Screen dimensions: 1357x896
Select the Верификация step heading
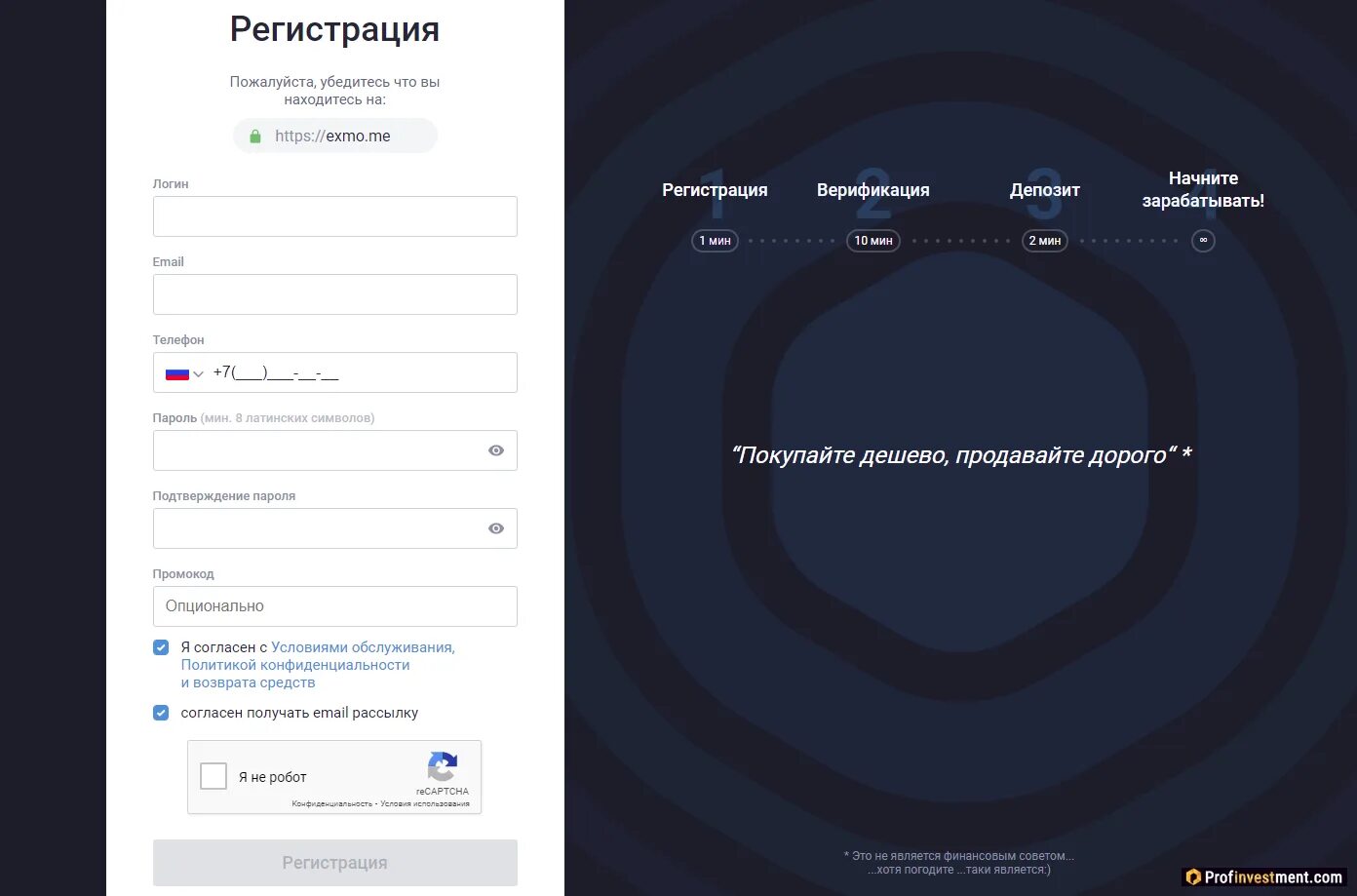pyautogui.click(x=872, y=190)
